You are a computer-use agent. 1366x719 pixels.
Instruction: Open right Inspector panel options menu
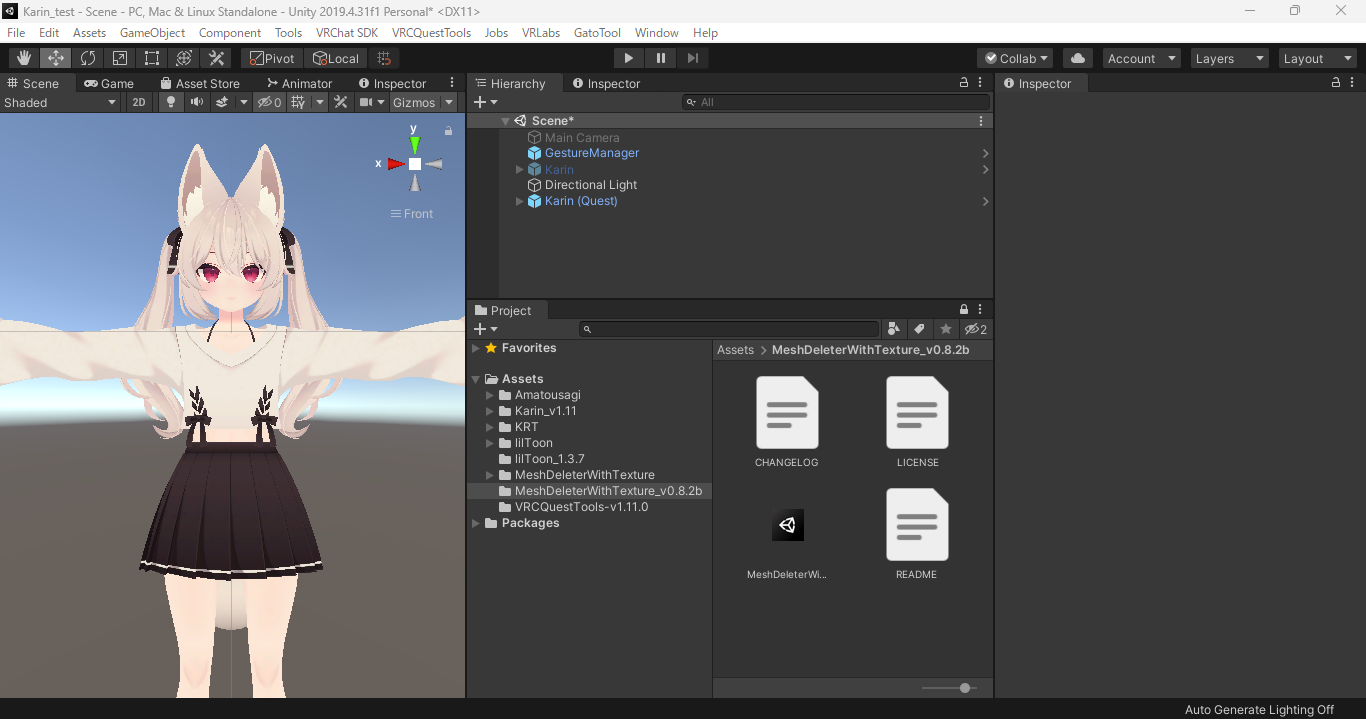pyautogui.click(x=1353, y=83)
